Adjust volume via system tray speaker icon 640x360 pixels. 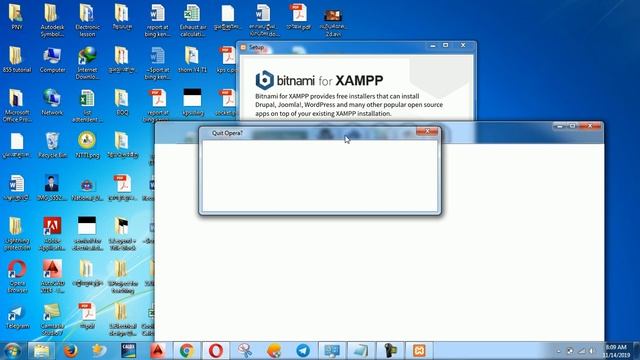[591, 351]
